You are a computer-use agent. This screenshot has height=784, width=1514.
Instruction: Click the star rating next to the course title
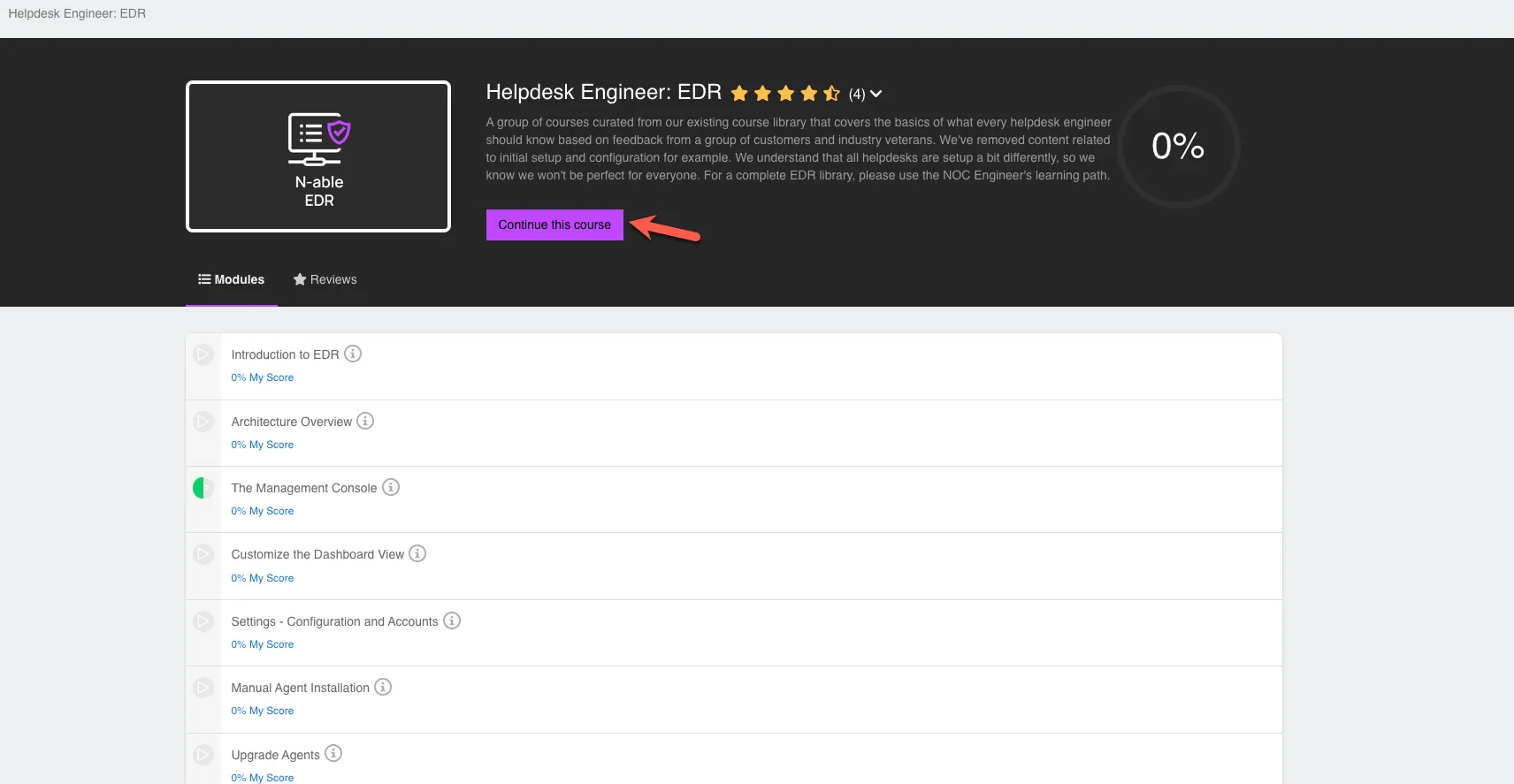tap(786, 93)
